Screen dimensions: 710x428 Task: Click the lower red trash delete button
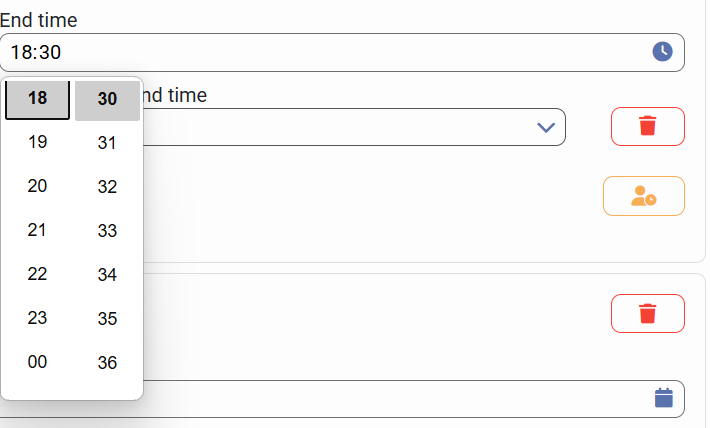point(648,313)
